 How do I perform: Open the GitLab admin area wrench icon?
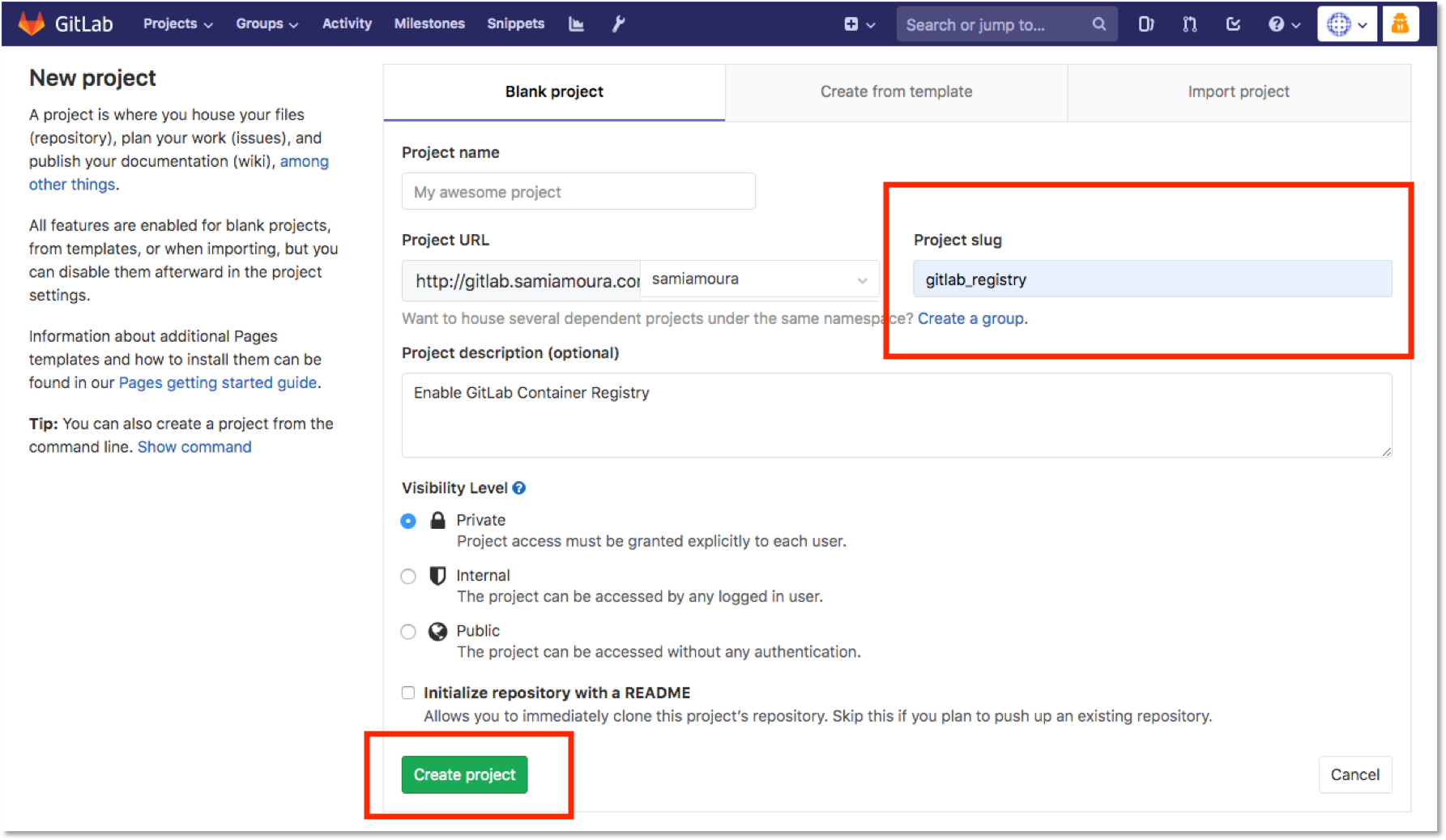pos(618,23)
